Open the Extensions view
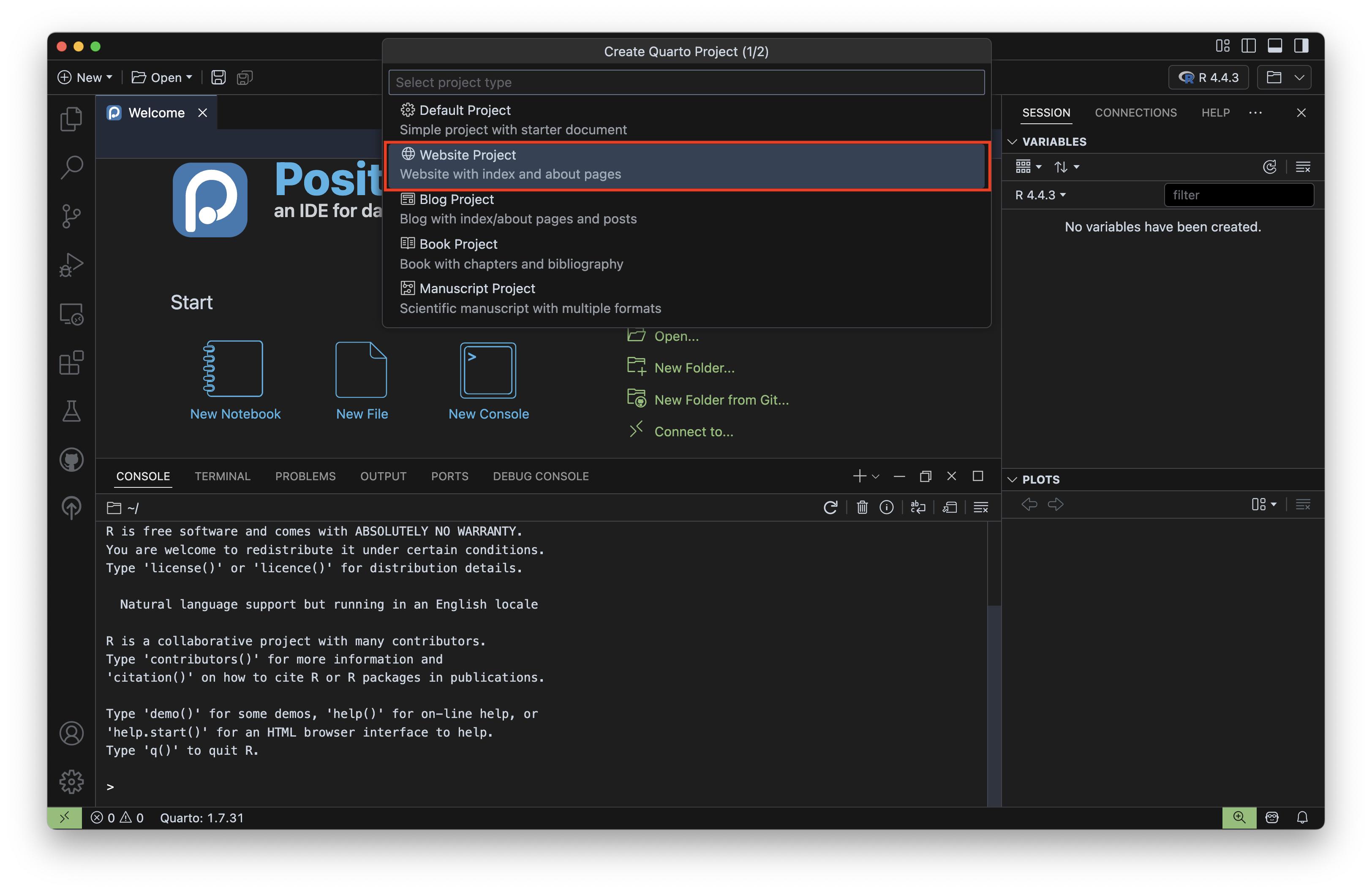The width and height of the screenshot is (1372, 892). coord(71,362)
